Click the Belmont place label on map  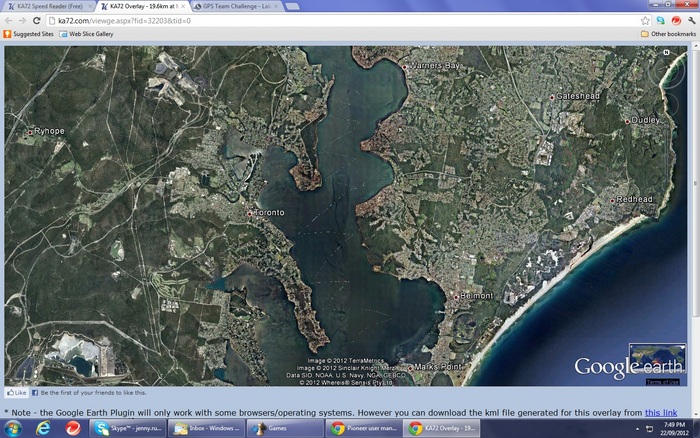(x=476, y=296)
